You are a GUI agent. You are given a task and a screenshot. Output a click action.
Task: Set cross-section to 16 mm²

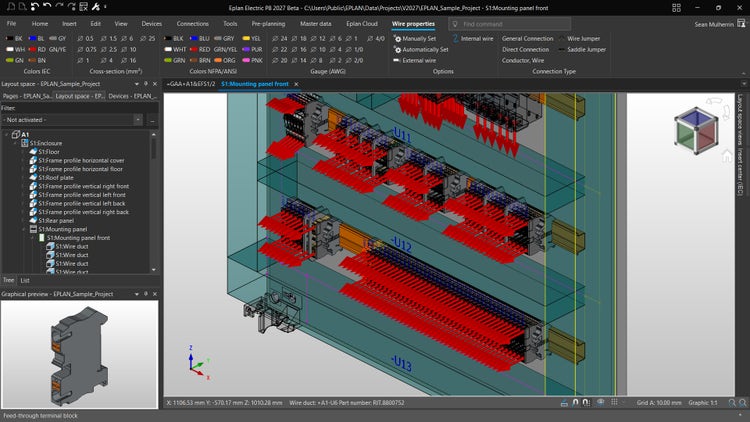pos(129,60)
